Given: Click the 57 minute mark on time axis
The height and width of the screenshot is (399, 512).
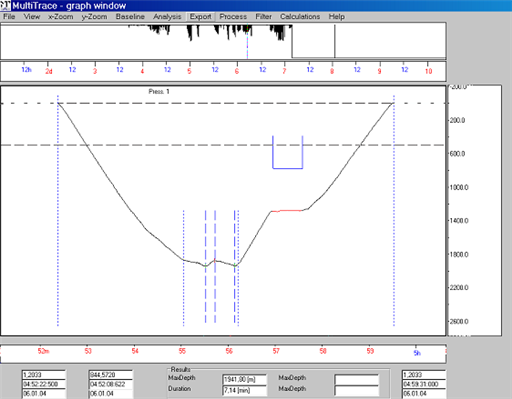Looking at the screenshot, I should point(276,351).
